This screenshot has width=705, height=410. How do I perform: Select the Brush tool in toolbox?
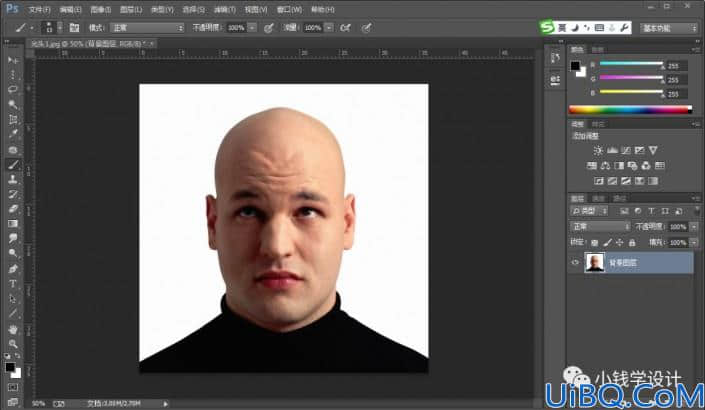13,165
